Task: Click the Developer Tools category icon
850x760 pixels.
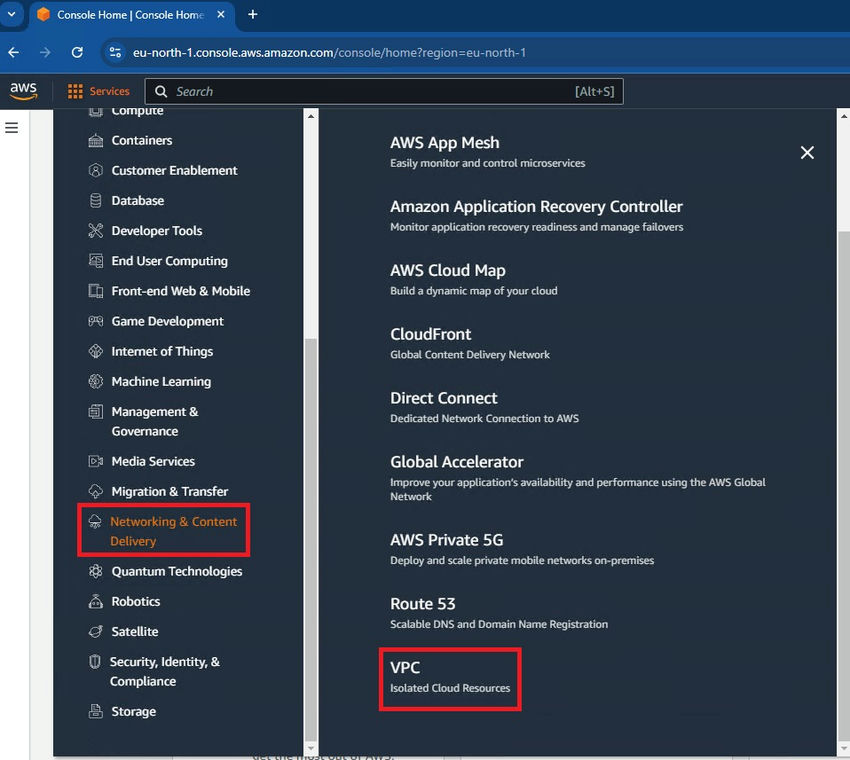Action: [95, 230]
